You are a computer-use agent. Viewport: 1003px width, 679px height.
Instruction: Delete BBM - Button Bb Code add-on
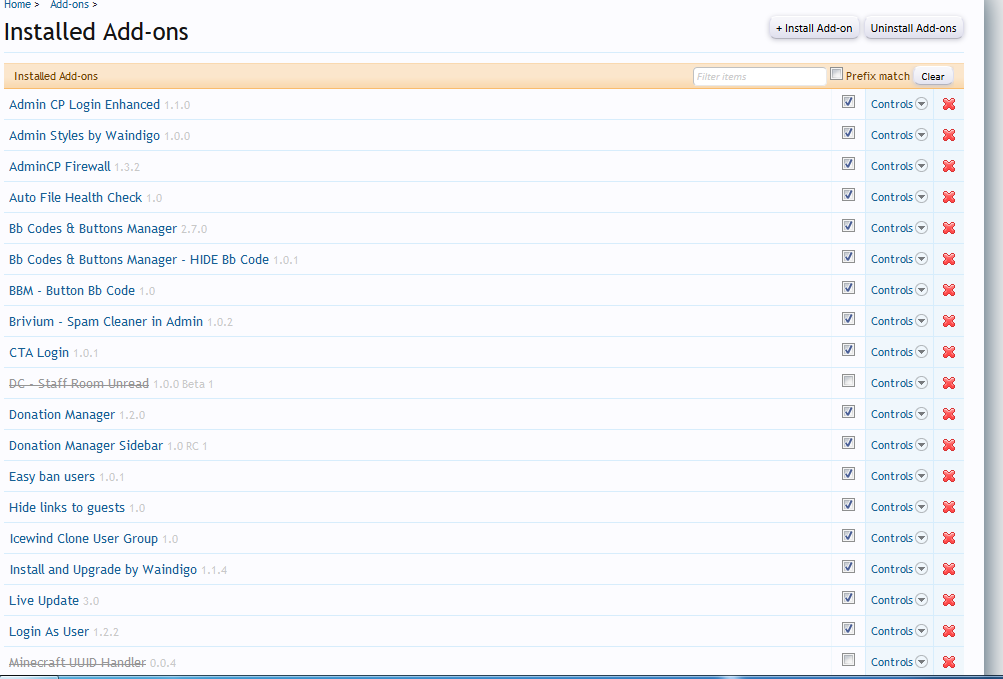[x=948, y=290]
